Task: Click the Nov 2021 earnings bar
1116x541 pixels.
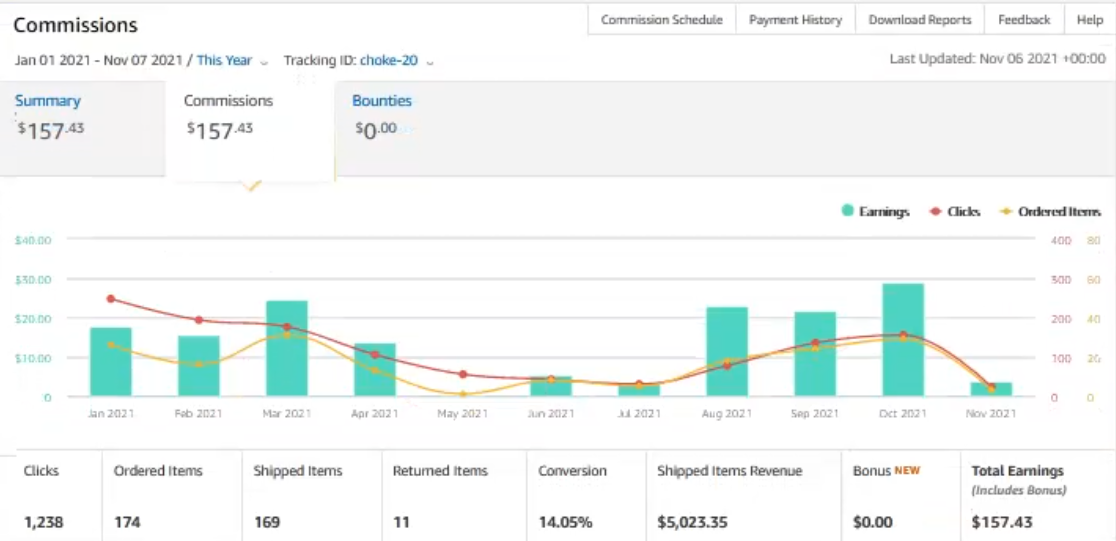Action: tap(991, 389)
